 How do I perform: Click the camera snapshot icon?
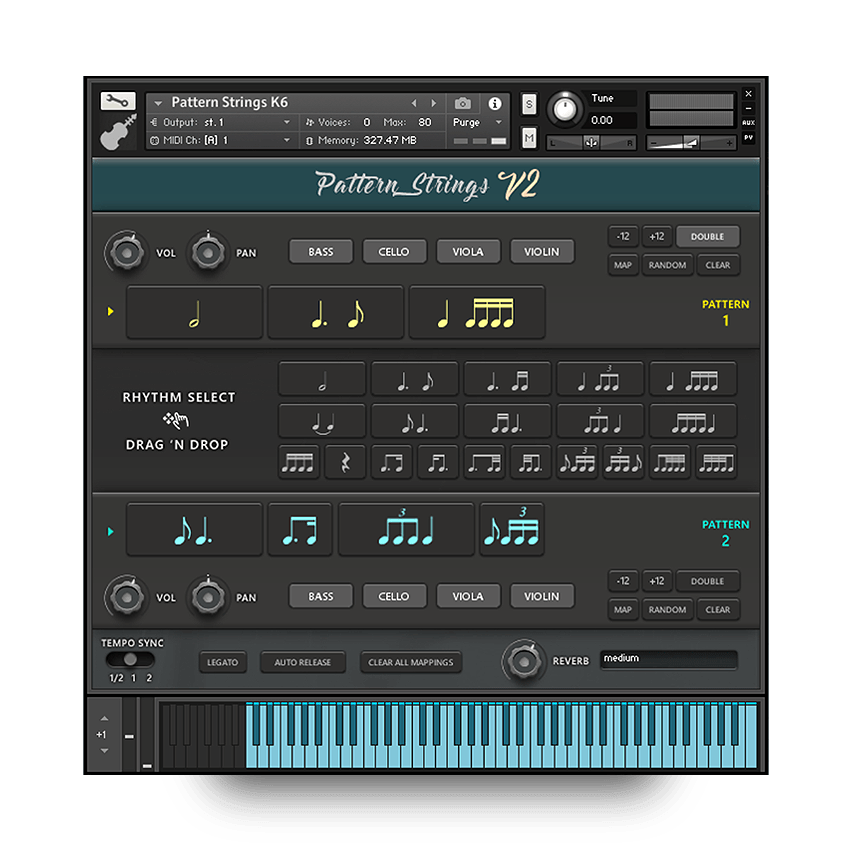tap(462, 103)
